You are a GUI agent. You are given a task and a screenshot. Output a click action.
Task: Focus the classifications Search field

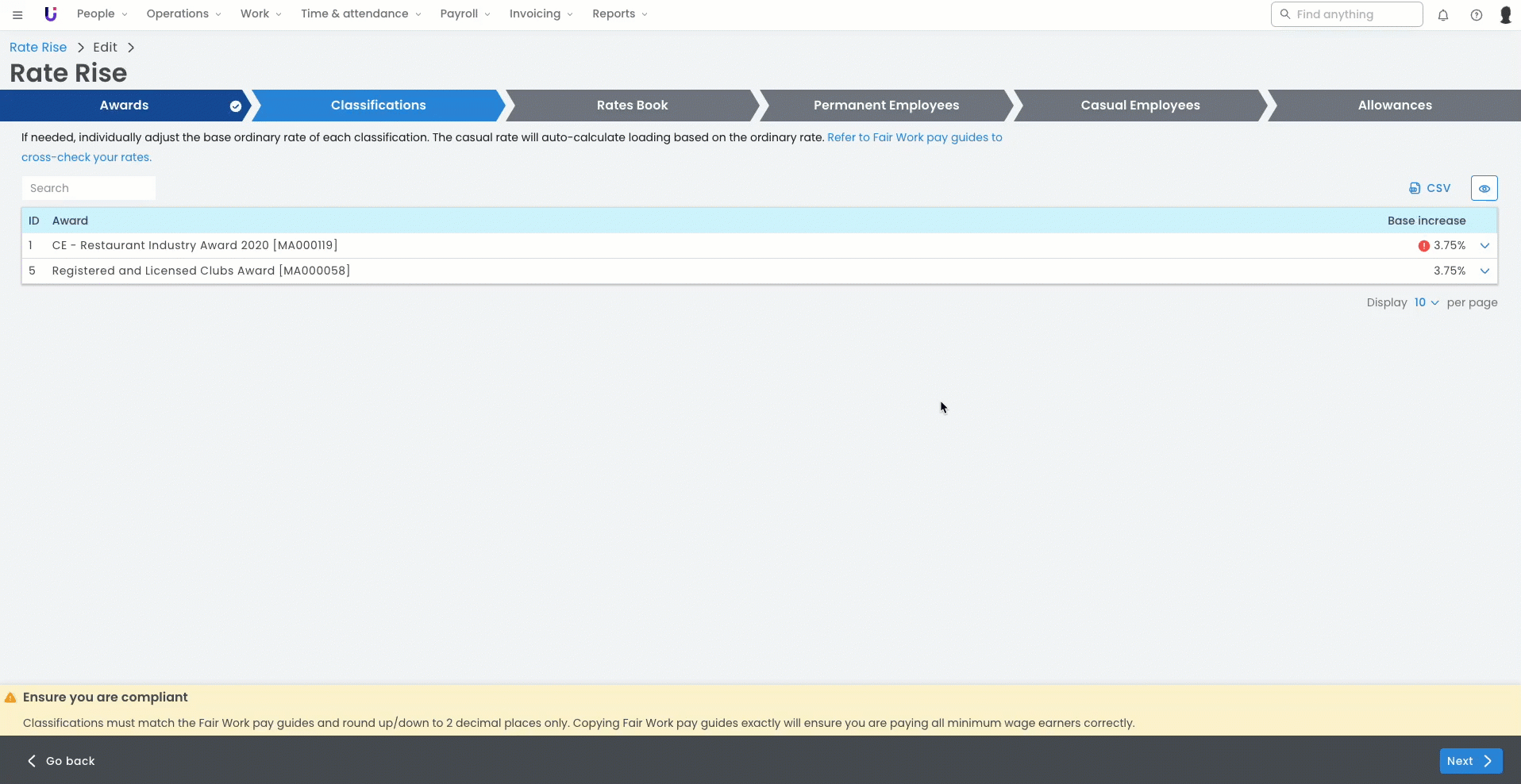(88, 188)
